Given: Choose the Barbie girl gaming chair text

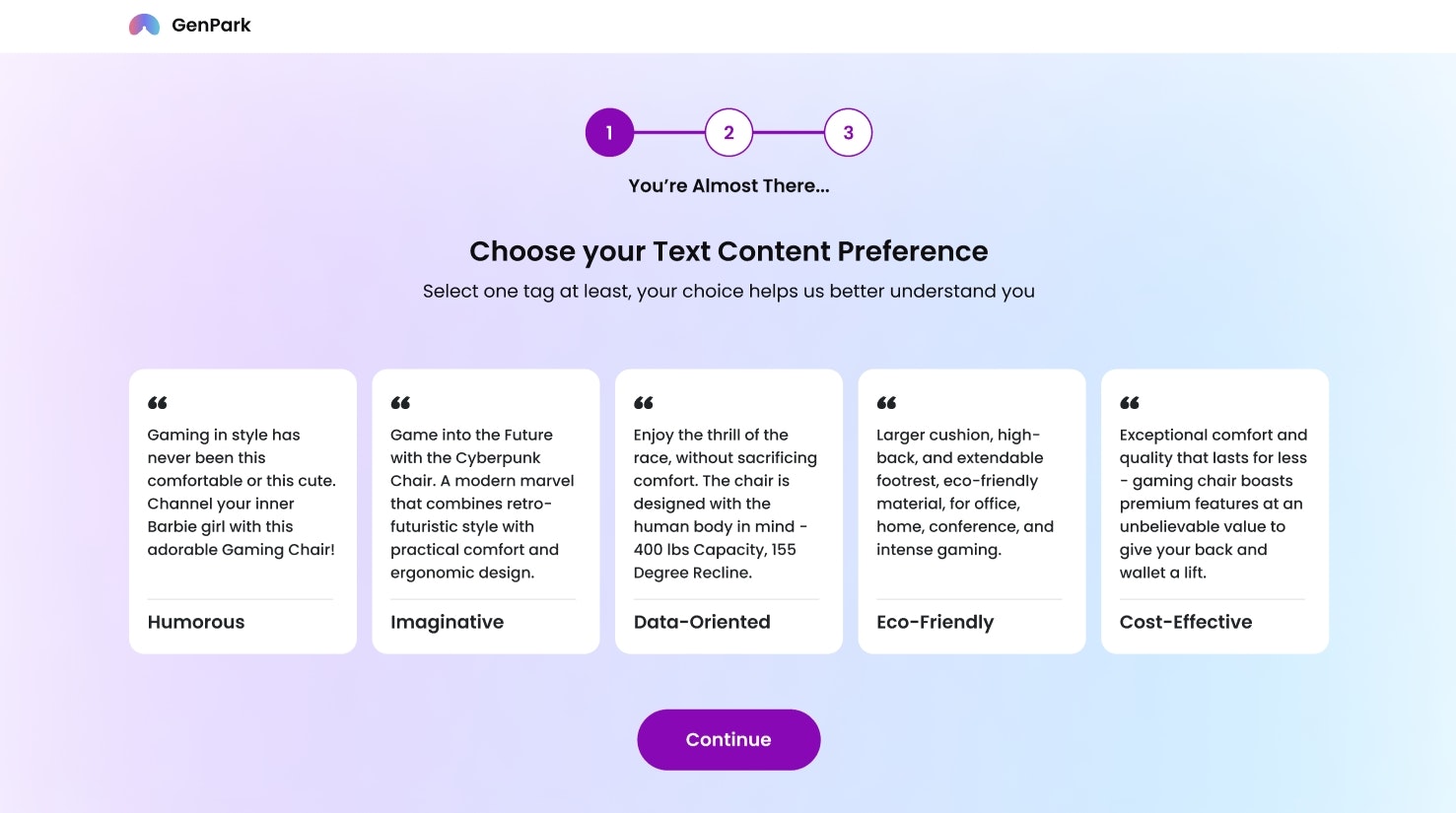Looking at the screenshot, I should click(x=242, y=492).
